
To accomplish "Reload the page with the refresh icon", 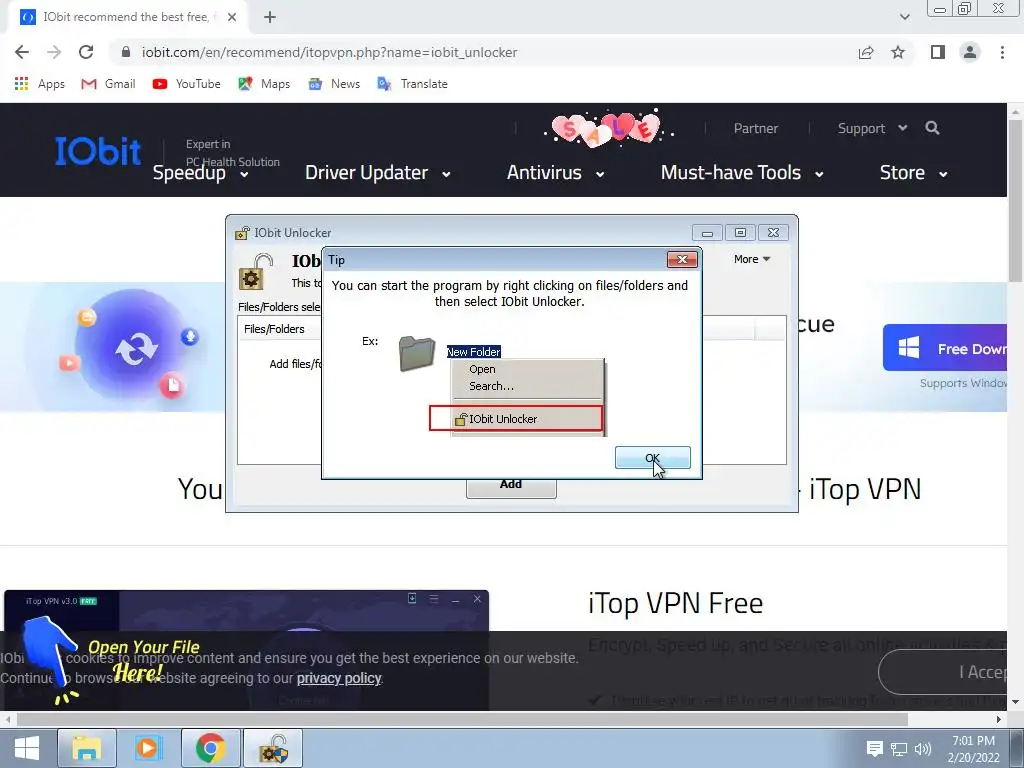I will tap(86, 52).
